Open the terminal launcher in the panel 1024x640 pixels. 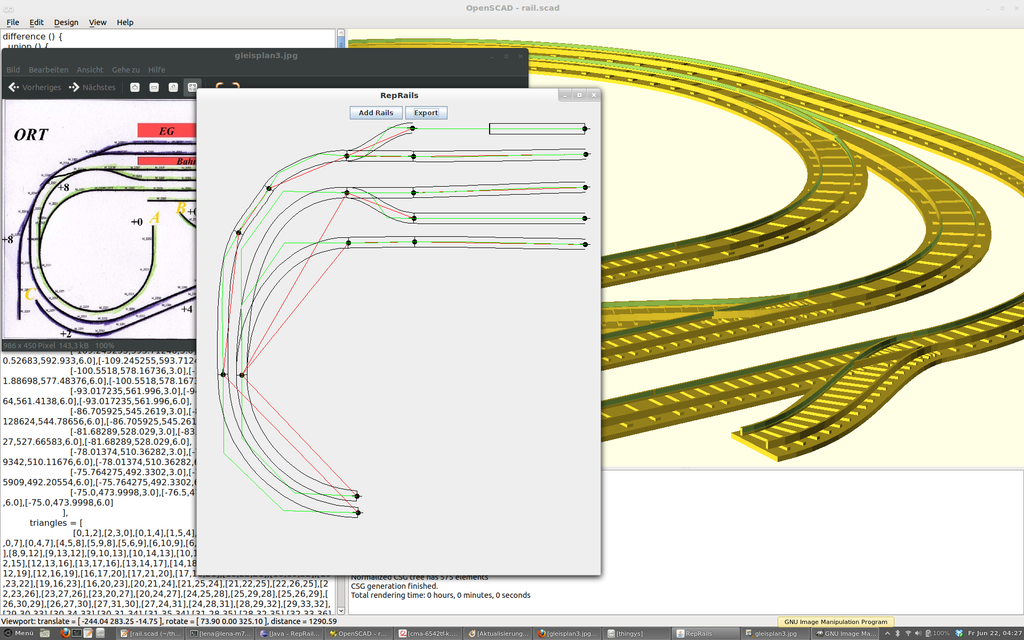click(x=77, y=633)
